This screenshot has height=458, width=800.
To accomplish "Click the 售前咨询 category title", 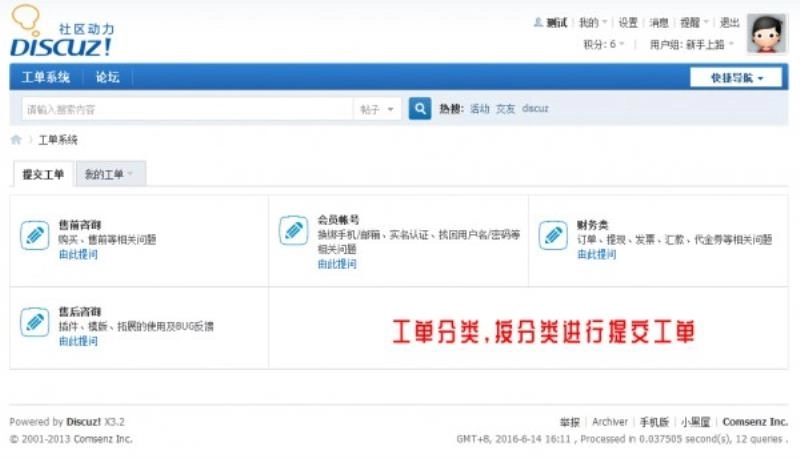I will tap(80, 224).
